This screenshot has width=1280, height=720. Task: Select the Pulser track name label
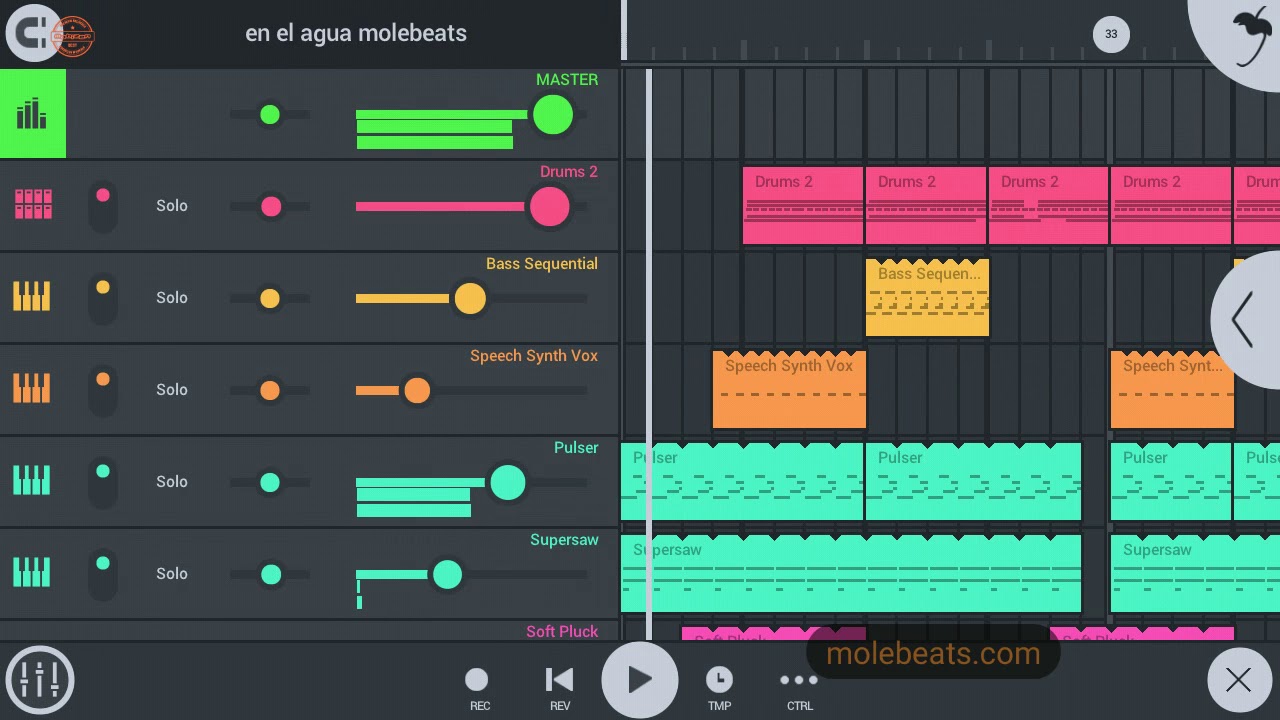coord(576,448)
